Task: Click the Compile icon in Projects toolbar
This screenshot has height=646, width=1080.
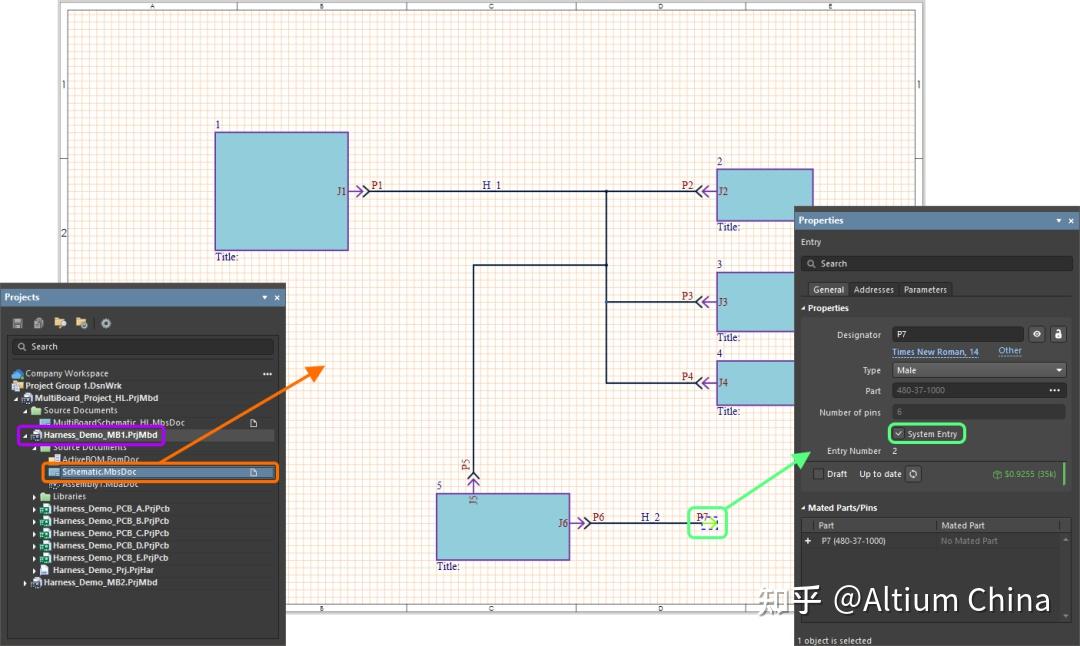Action: click(37, 322)
